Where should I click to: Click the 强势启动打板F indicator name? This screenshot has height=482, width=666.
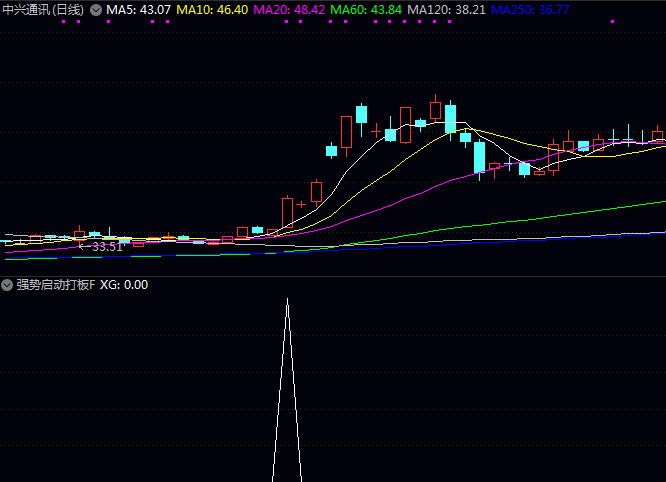(56, 285)
